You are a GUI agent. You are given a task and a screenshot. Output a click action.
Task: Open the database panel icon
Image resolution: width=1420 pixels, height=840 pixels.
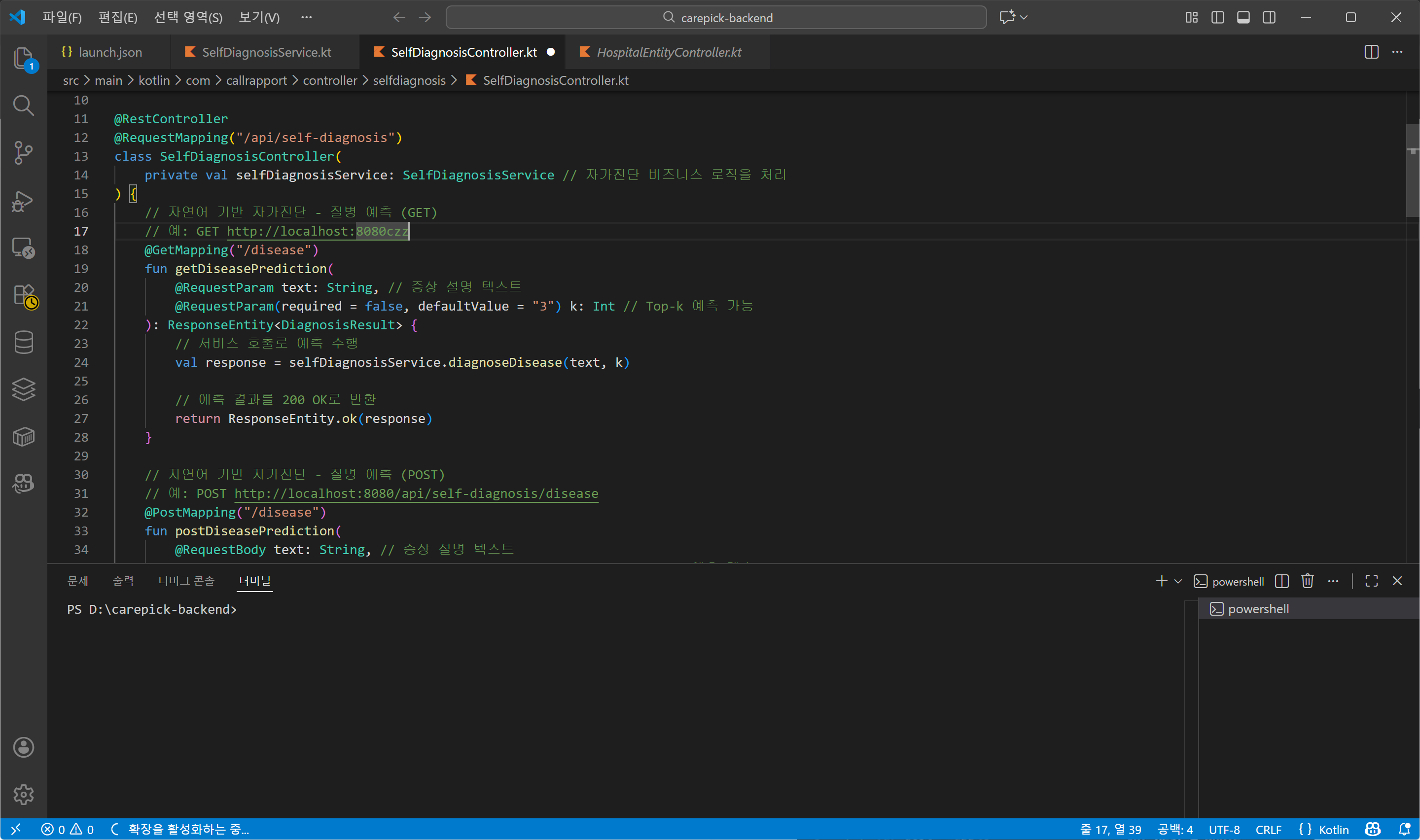(24, 342)
